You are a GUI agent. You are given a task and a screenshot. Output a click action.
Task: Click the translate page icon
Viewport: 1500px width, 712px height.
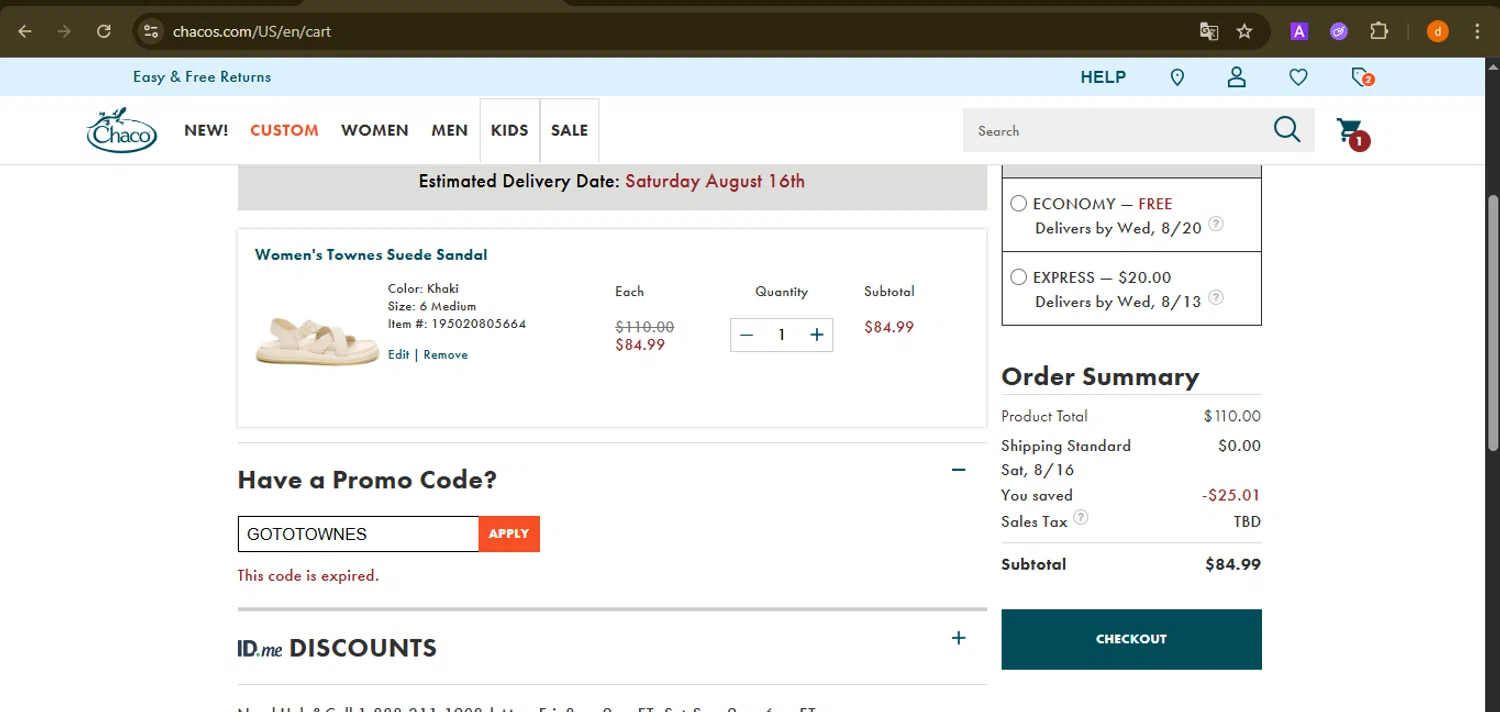pyautogui.click(x=1209, y=31)
